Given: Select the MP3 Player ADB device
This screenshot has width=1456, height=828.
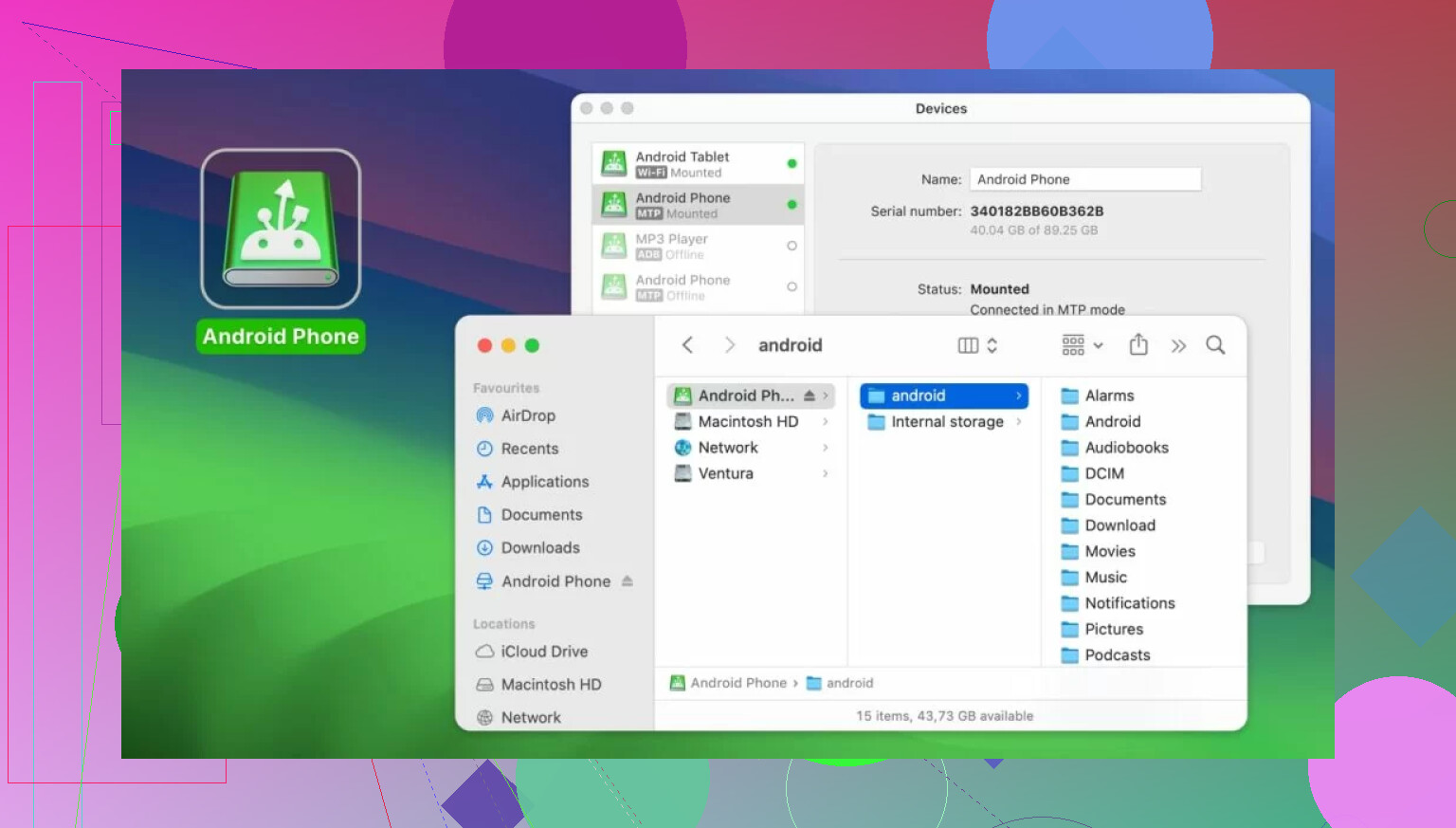Looking at the screenshot, I should (x=699, y=246).
